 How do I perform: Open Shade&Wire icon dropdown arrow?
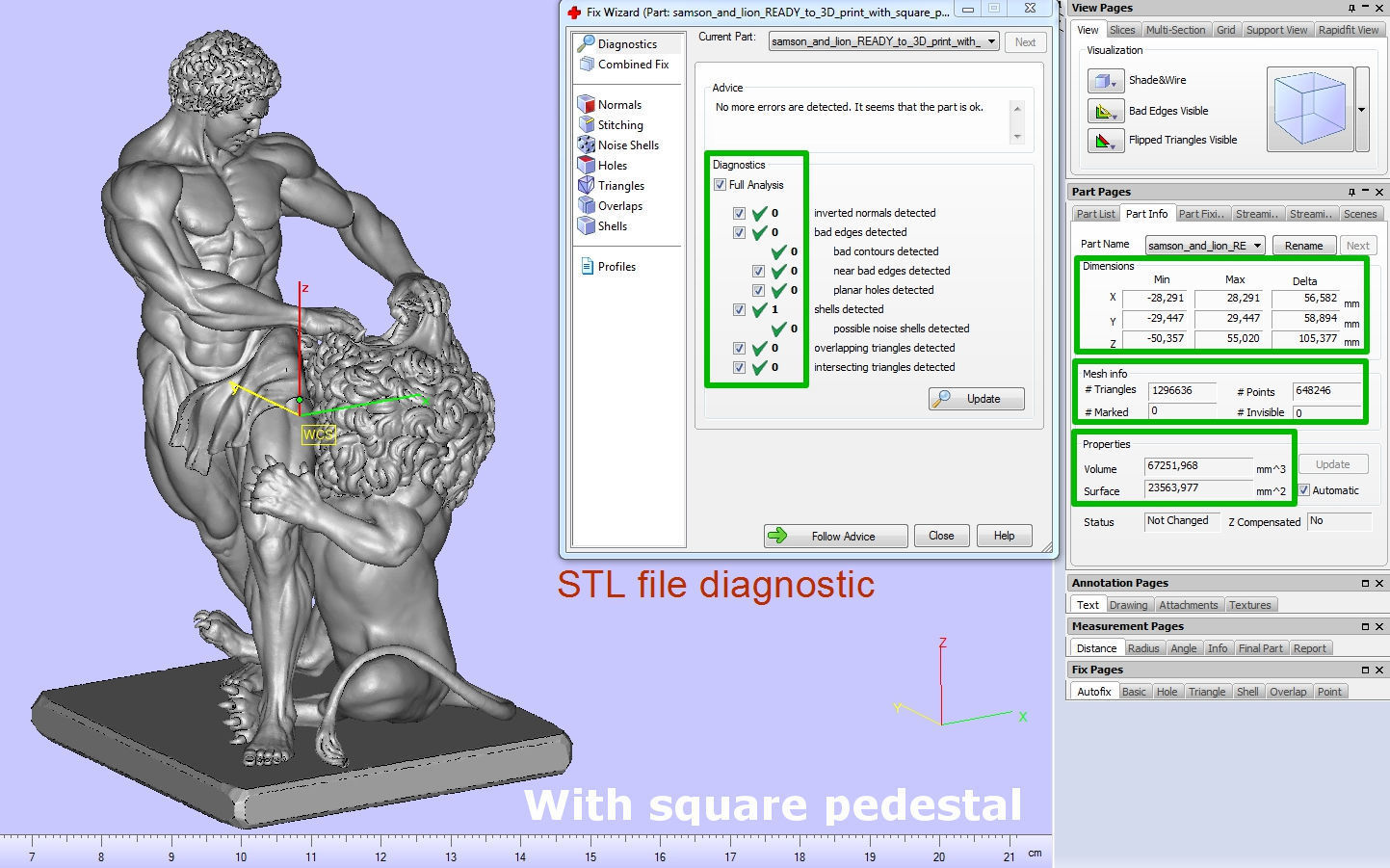[1115, 83]
